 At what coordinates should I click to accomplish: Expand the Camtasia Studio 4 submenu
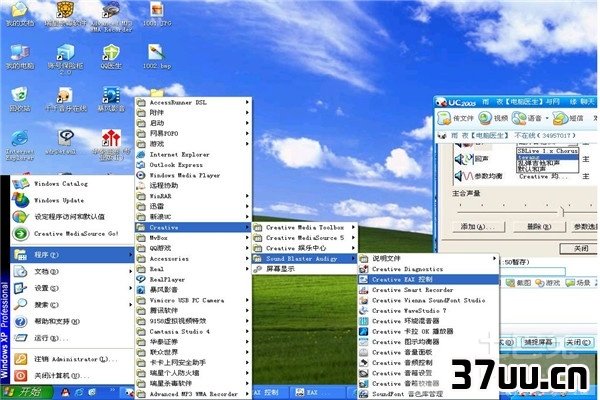(193, 331)
